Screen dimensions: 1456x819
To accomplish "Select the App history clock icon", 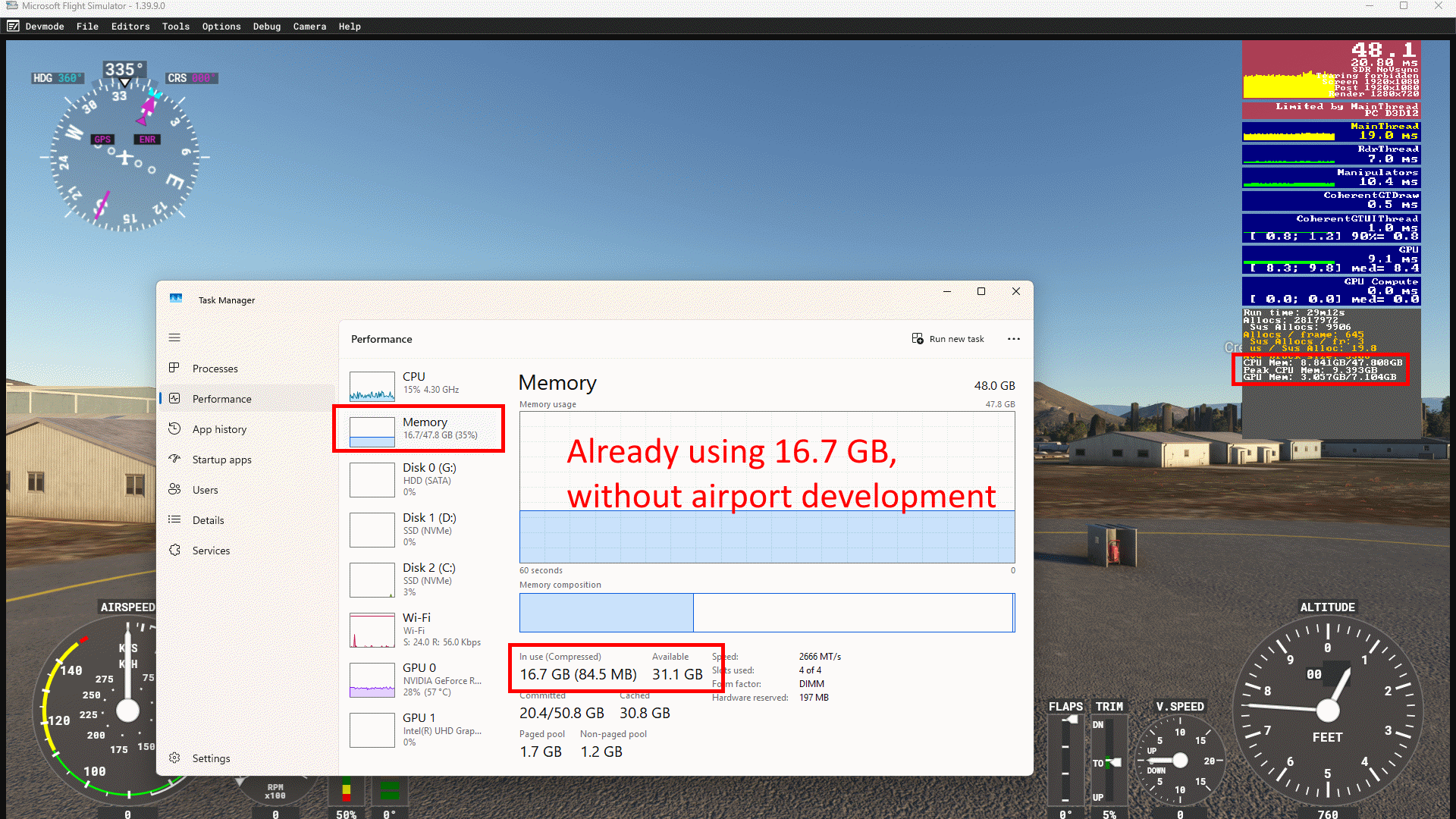I will [174, 428].
